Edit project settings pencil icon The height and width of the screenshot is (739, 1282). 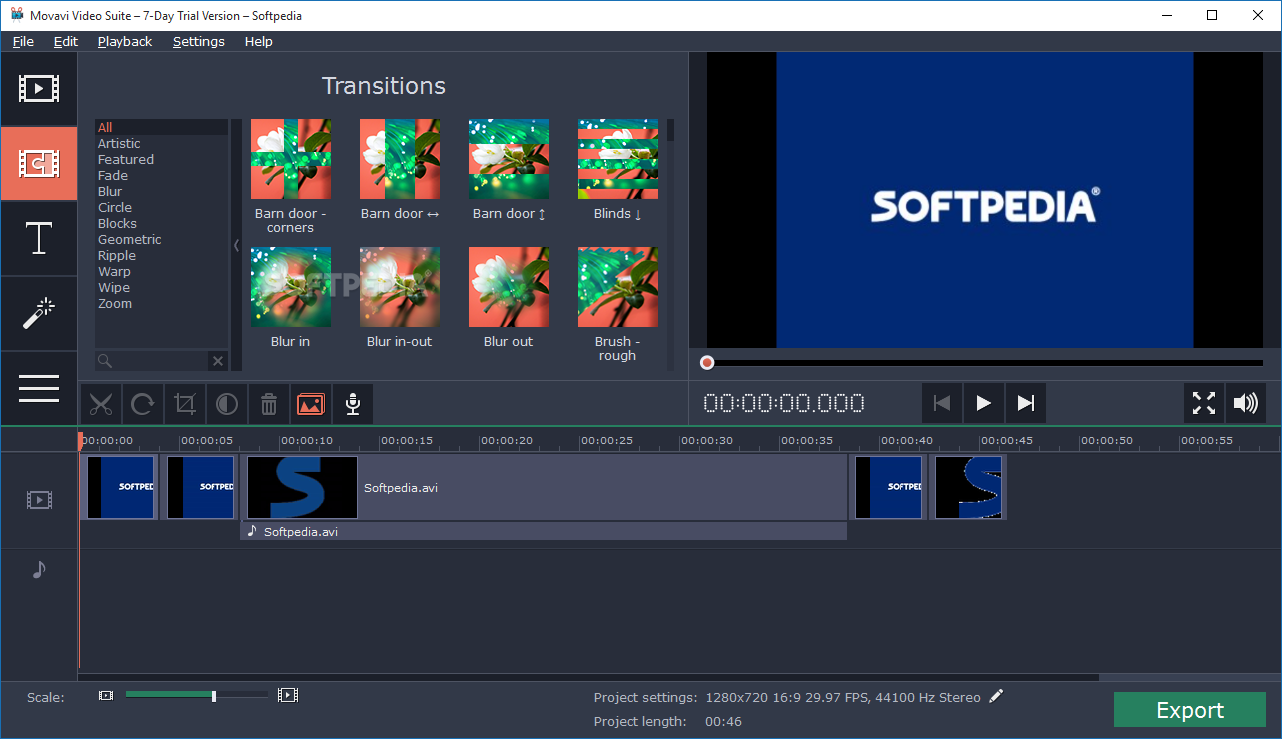coord(996,697)
